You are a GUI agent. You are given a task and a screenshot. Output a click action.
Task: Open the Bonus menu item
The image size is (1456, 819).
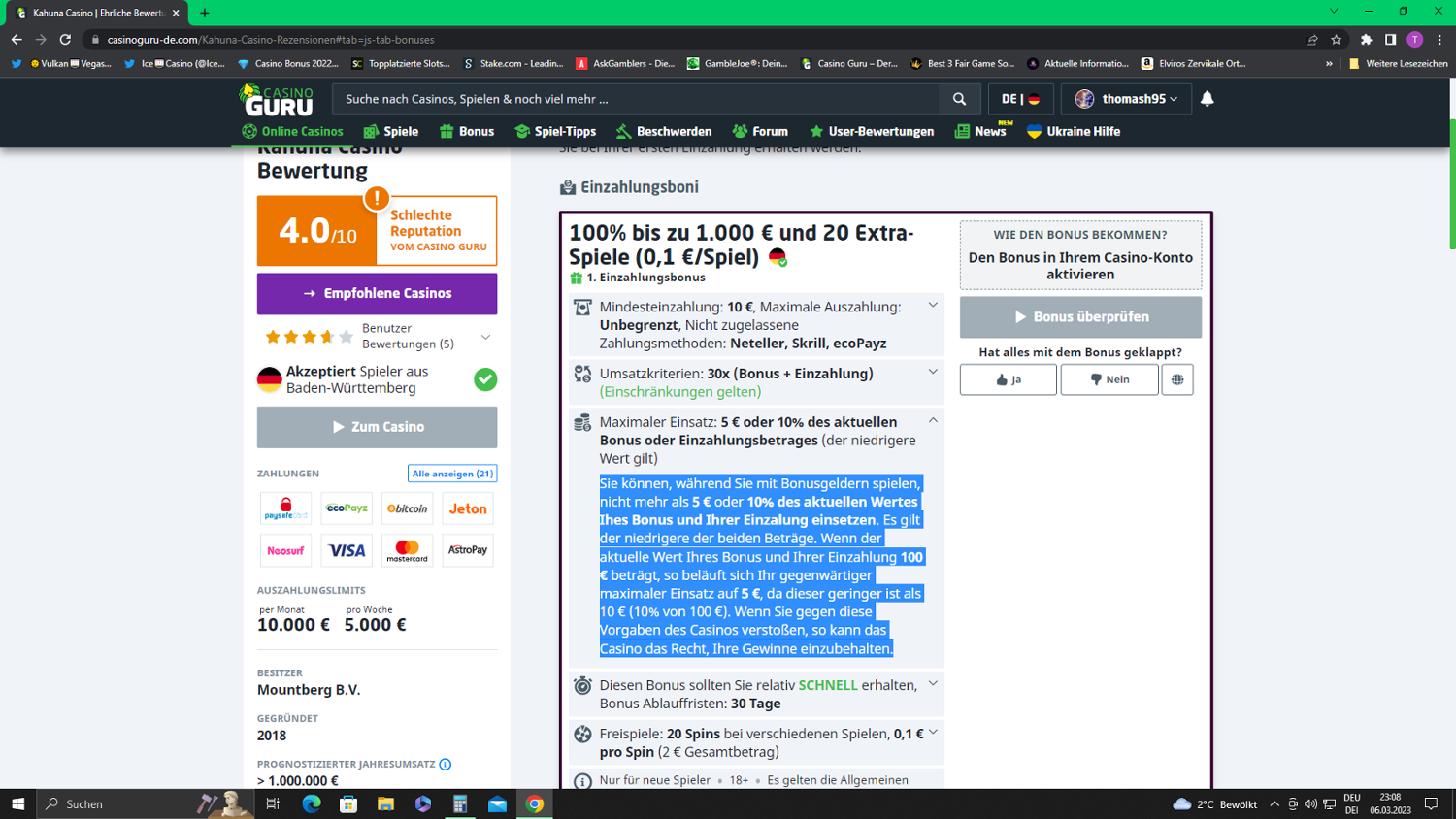click(467, 132)
